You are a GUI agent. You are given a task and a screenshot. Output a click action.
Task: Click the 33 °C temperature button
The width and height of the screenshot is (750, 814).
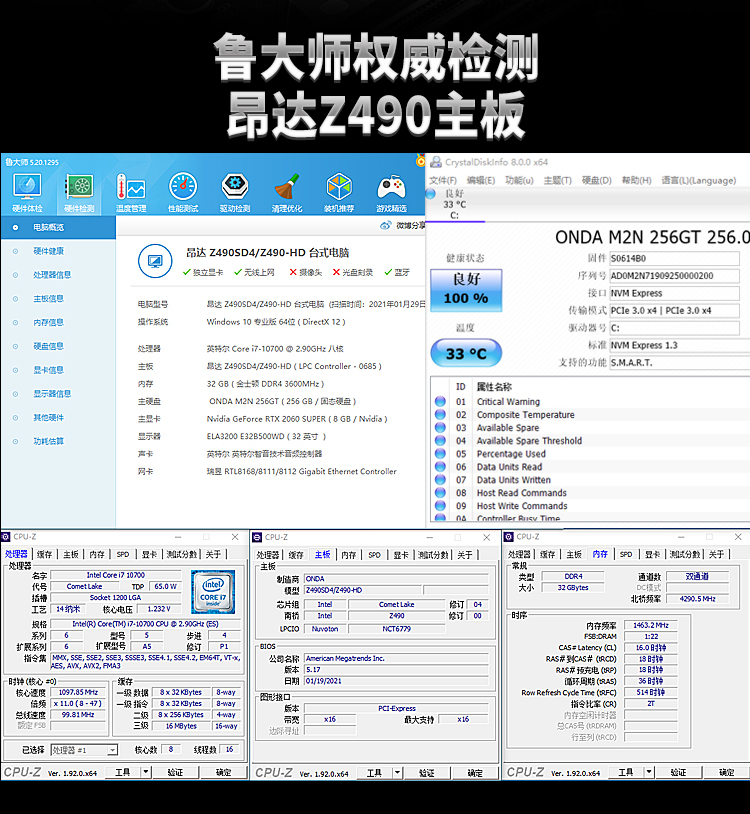click(x=466, y=353)
